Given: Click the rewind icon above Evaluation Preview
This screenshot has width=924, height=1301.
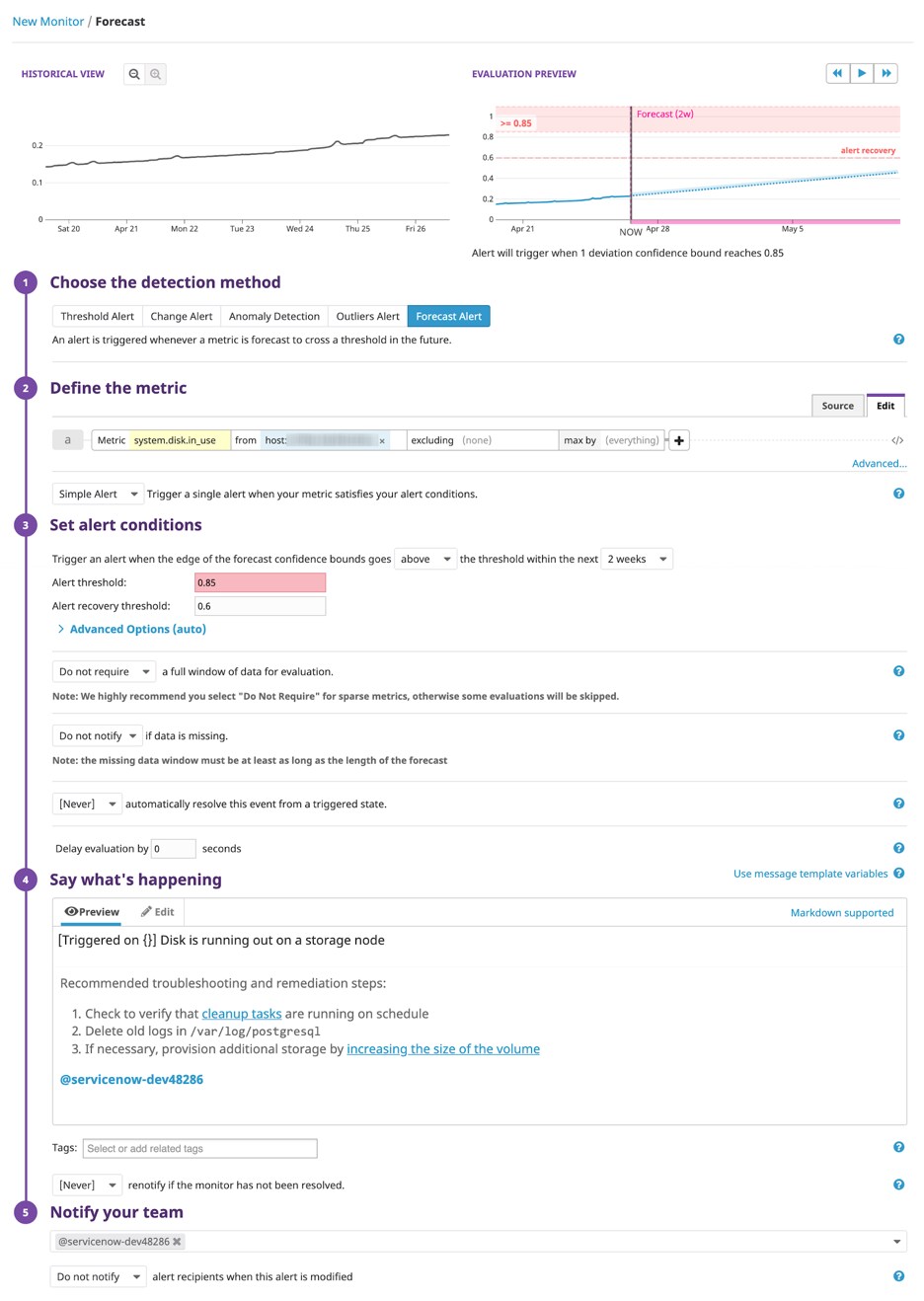Looking at the screenshot, I should (x=836, y=73).
